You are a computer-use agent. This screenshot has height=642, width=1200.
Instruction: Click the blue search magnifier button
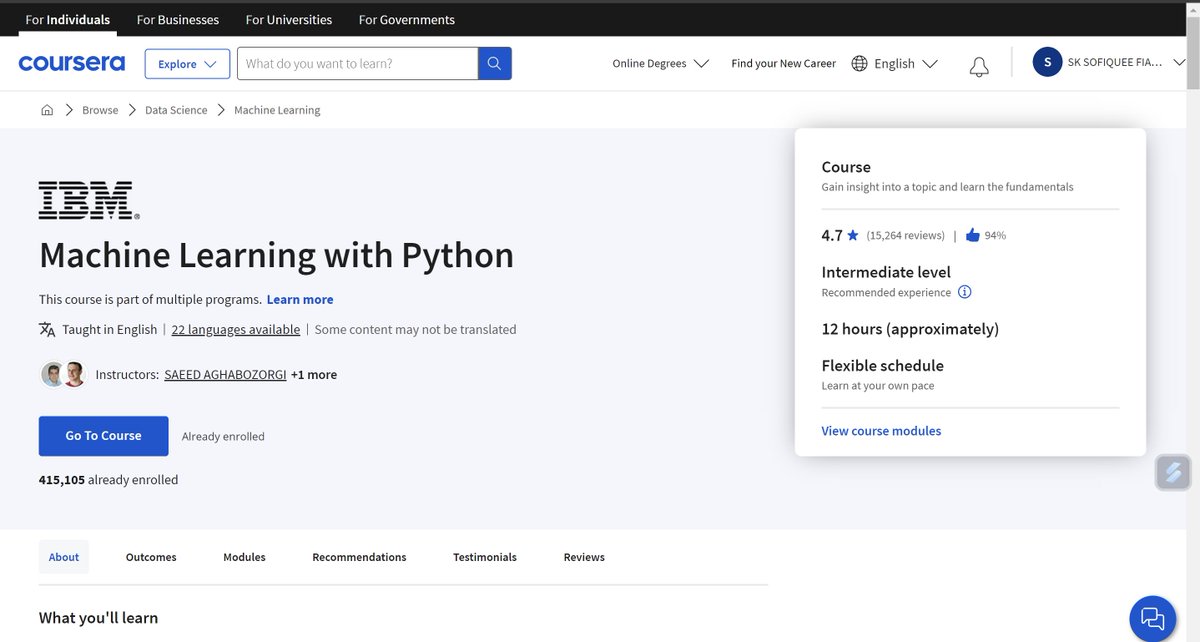(495, 64)
